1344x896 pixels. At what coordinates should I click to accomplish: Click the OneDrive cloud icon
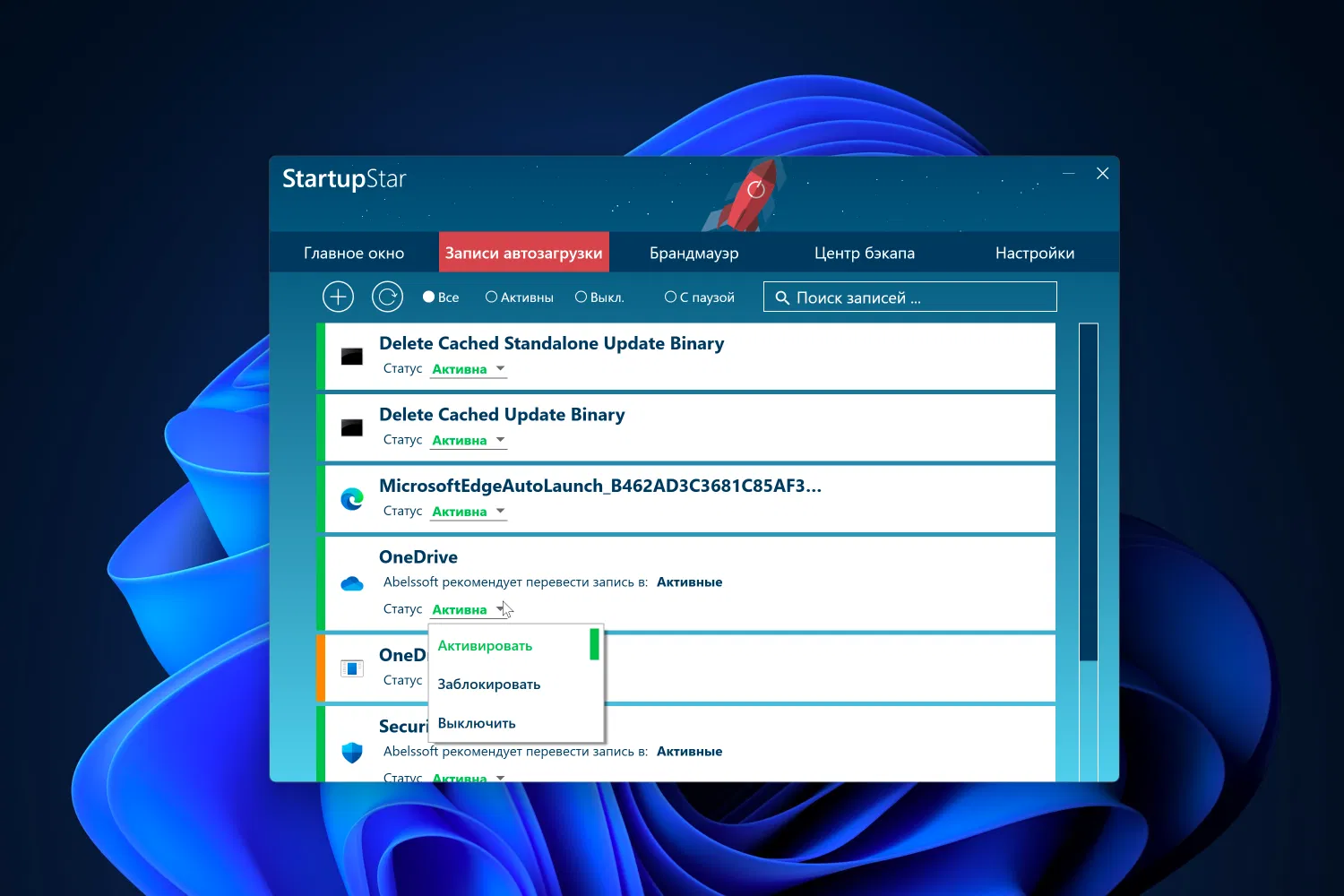click(x=352, y=584)
